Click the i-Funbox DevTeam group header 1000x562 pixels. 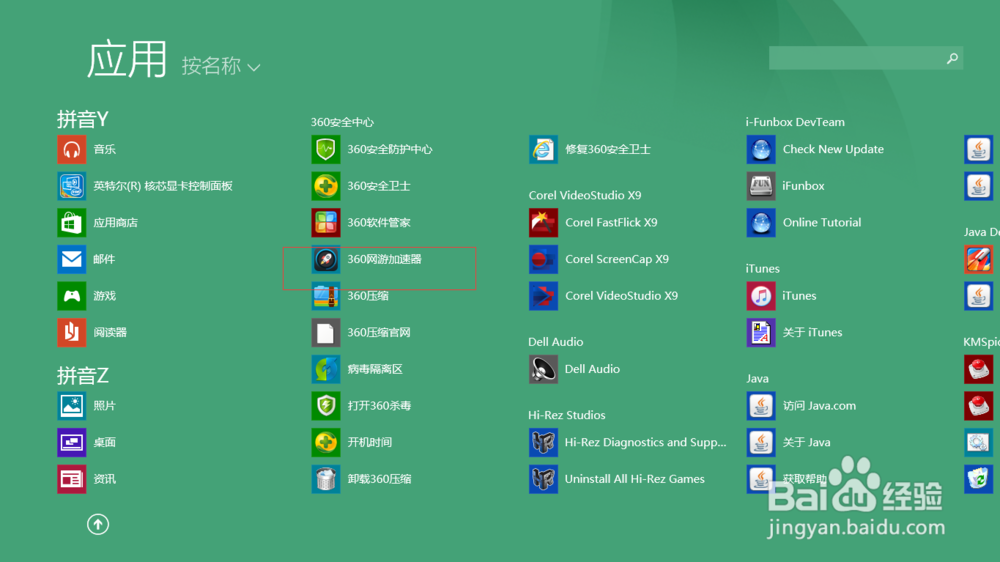pyautogui.click(x=795, y=122)
